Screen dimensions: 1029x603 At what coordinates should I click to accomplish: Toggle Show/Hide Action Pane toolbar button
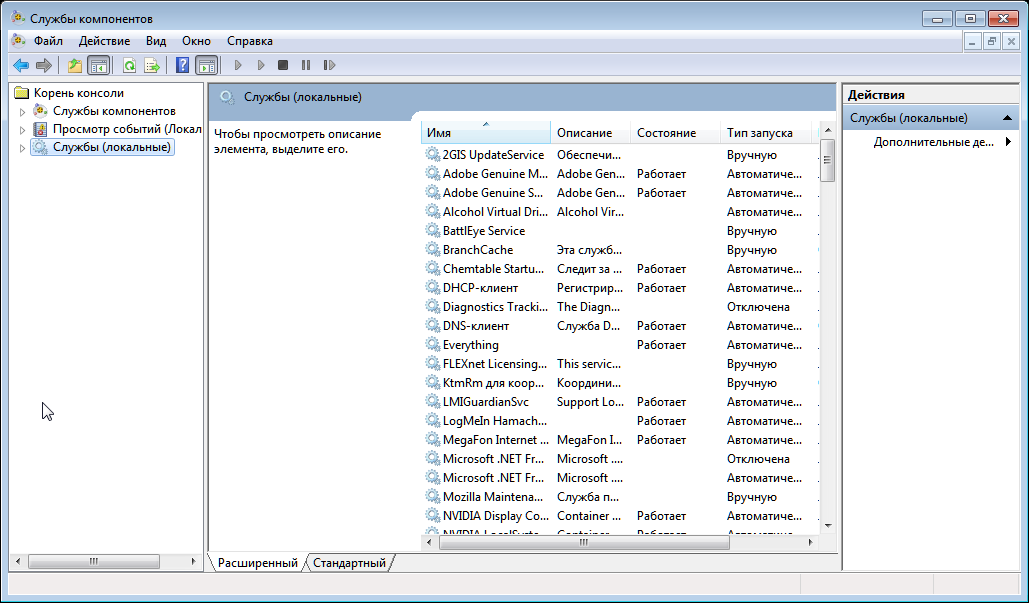coord(206,65)
